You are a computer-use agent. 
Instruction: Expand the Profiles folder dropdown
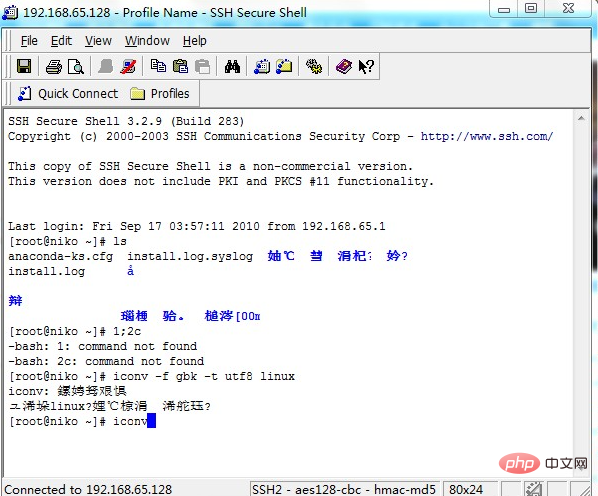pos(160,93)
